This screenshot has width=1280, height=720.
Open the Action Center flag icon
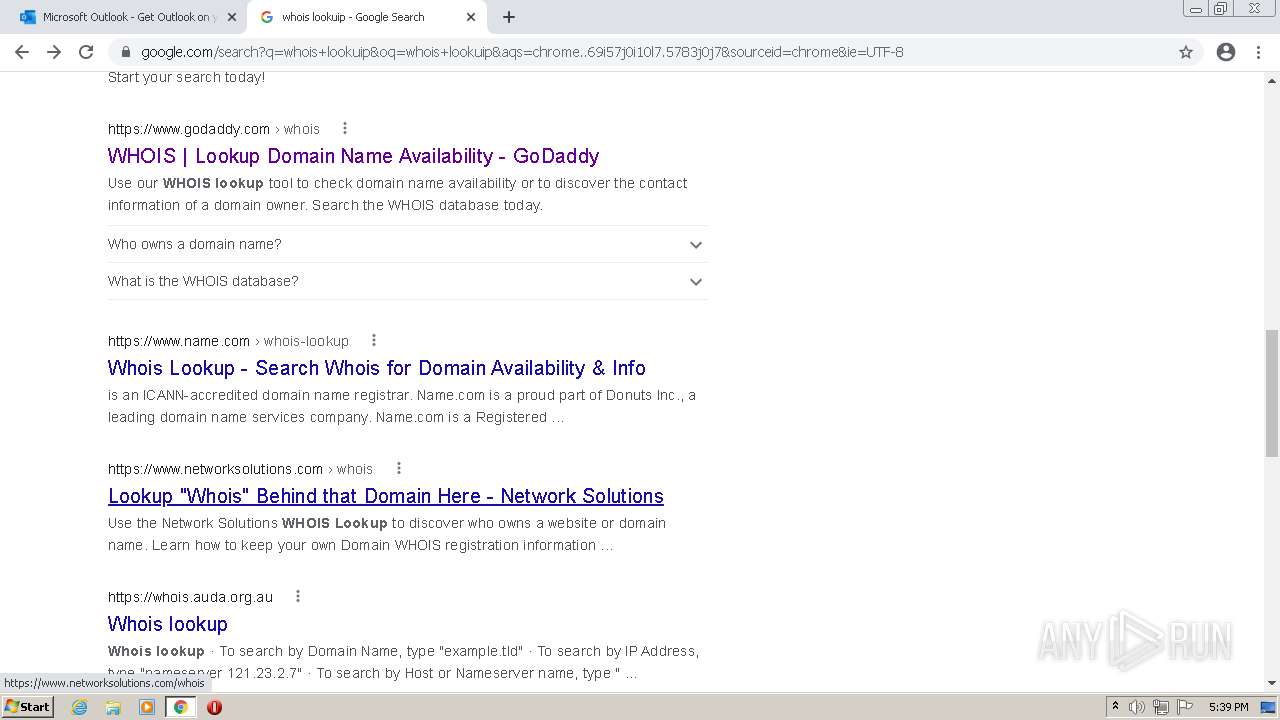pos(1185,707)
